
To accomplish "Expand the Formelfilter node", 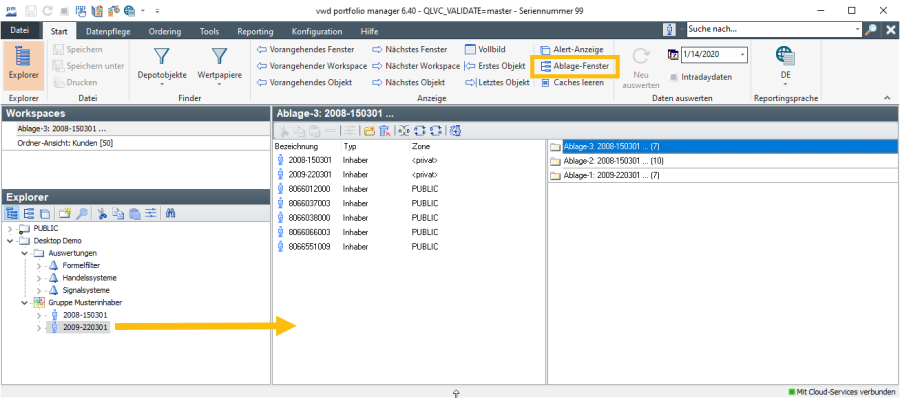I will point(38,265).
